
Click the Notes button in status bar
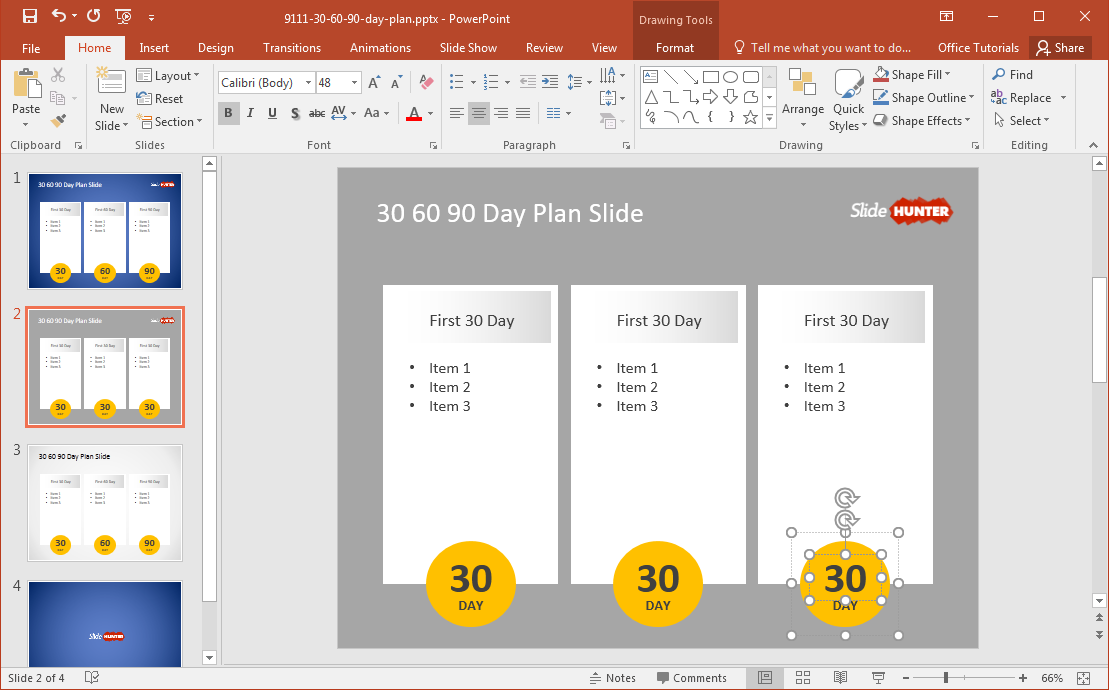[611, 678]
